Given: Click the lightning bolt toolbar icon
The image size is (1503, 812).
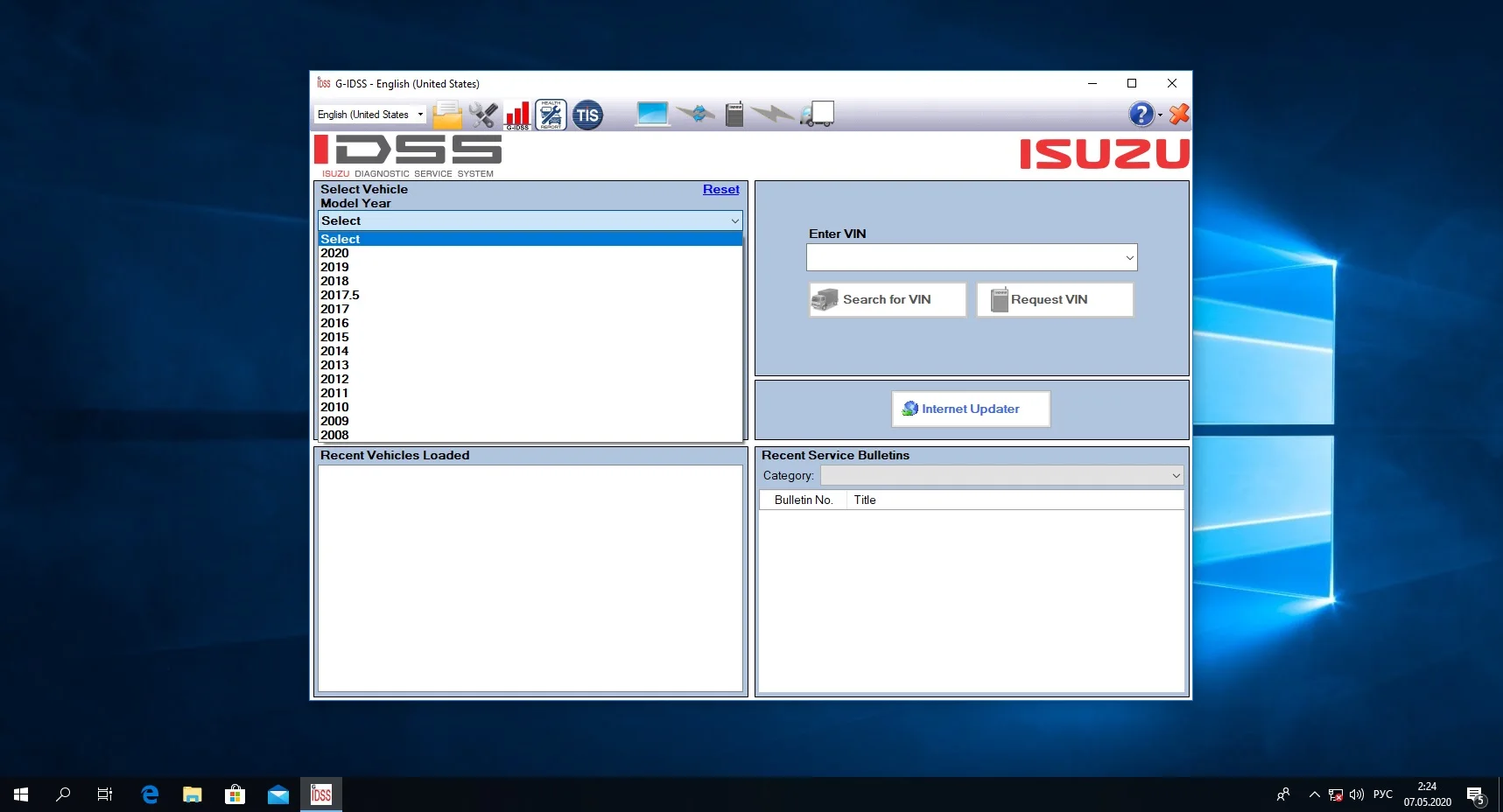Looking at the screenshot, I should click(771, 115).
